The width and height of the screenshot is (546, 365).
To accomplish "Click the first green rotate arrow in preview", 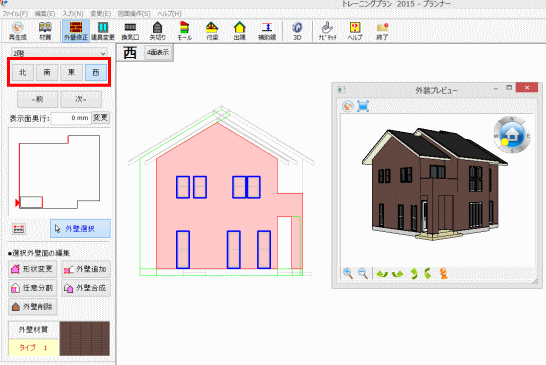I will (x=382, y=274).
